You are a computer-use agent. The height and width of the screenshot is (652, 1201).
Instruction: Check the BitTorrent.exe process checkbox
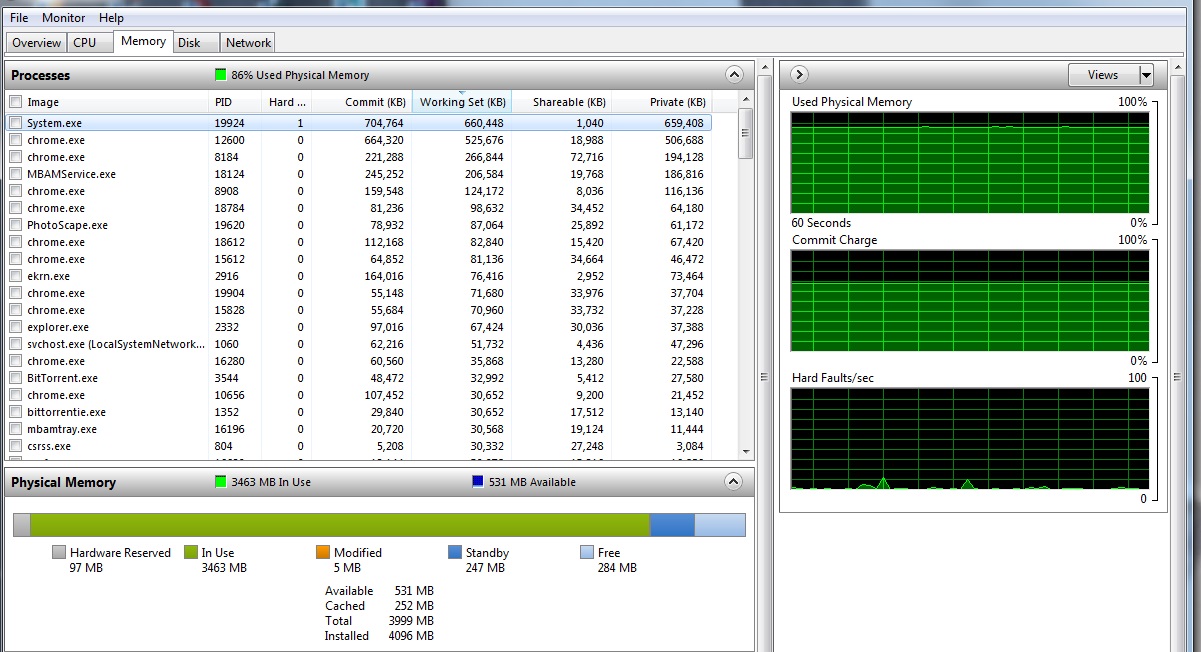coord(15,378)
